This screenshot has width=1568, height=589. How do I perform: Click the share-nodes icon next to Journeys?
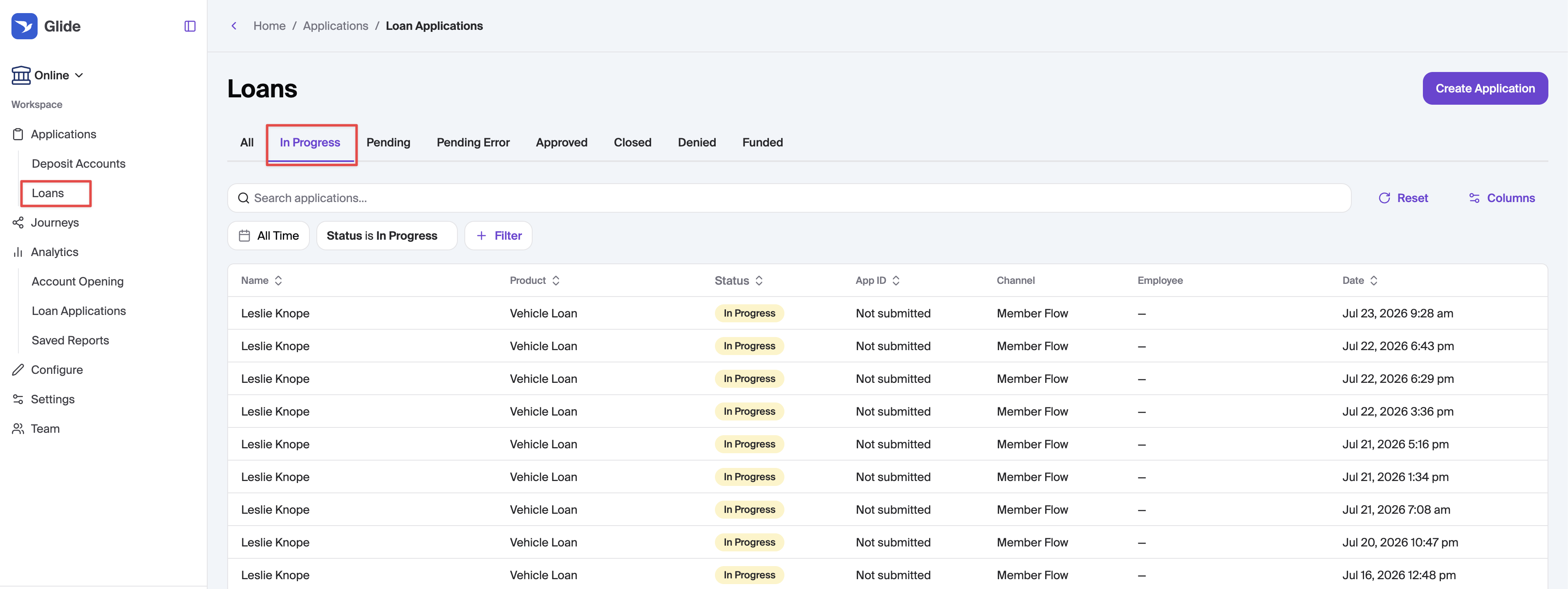18,223
